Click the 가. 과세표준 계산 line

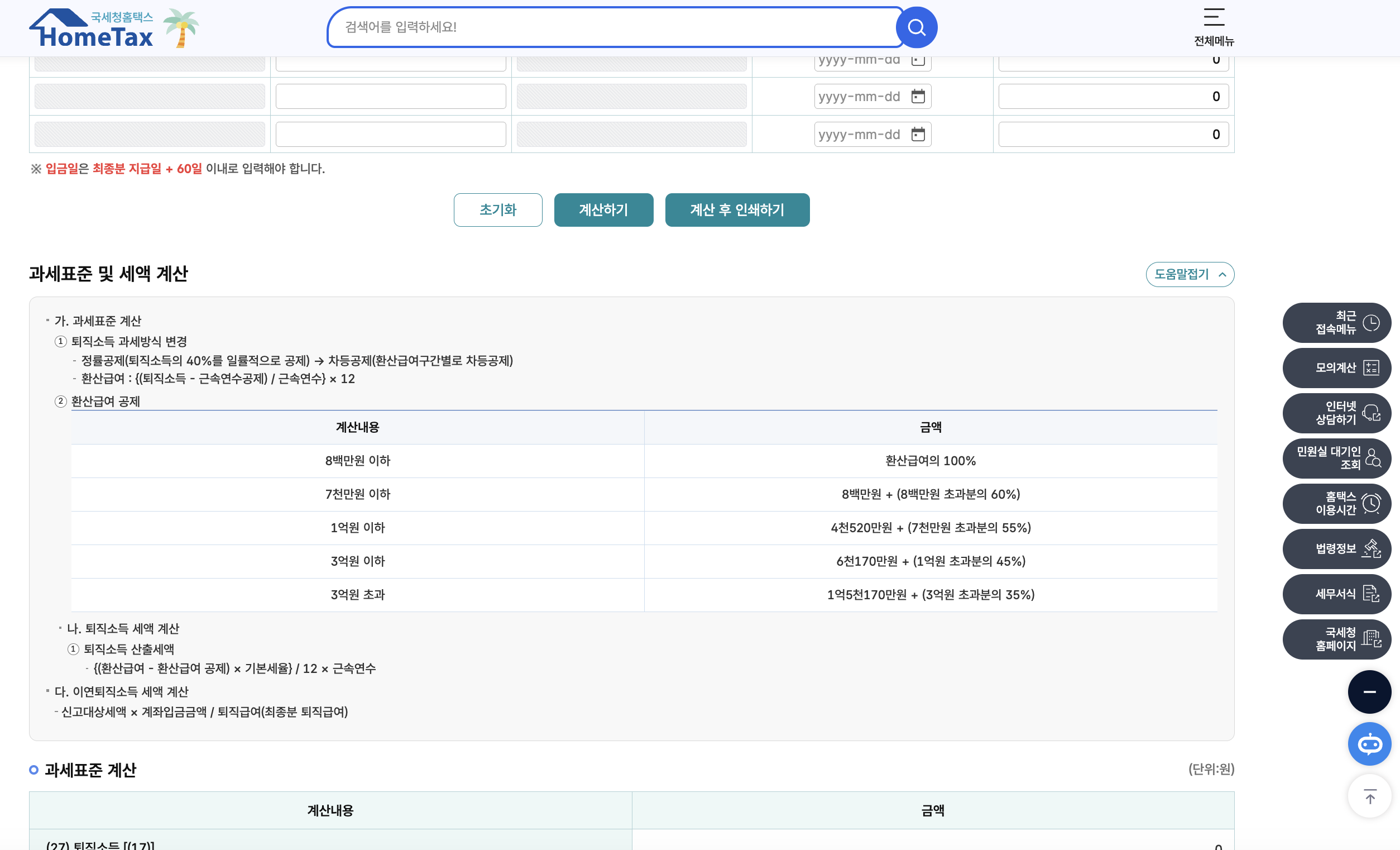point(98,321)
